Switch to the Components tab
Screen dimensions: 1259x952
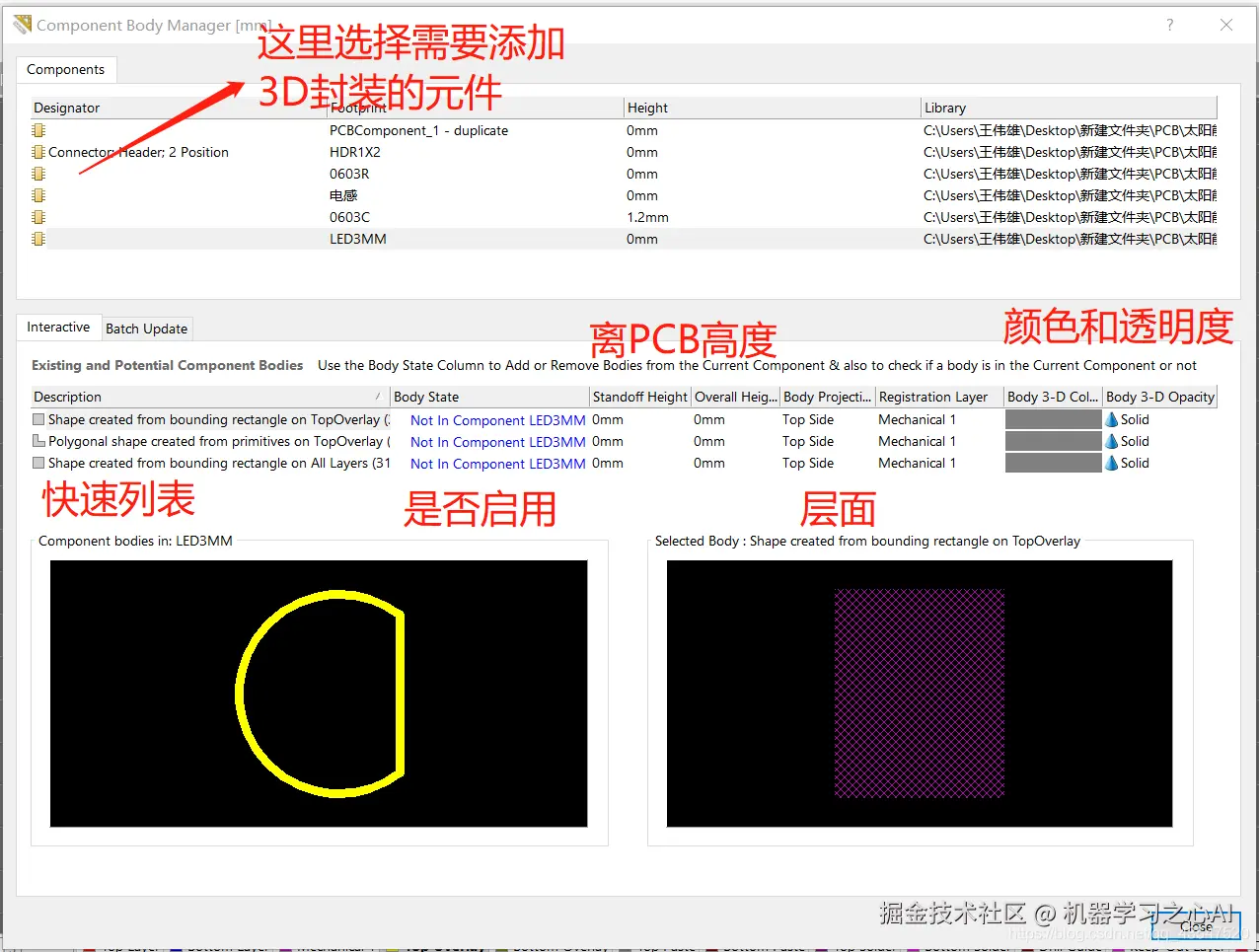point(65,69)
